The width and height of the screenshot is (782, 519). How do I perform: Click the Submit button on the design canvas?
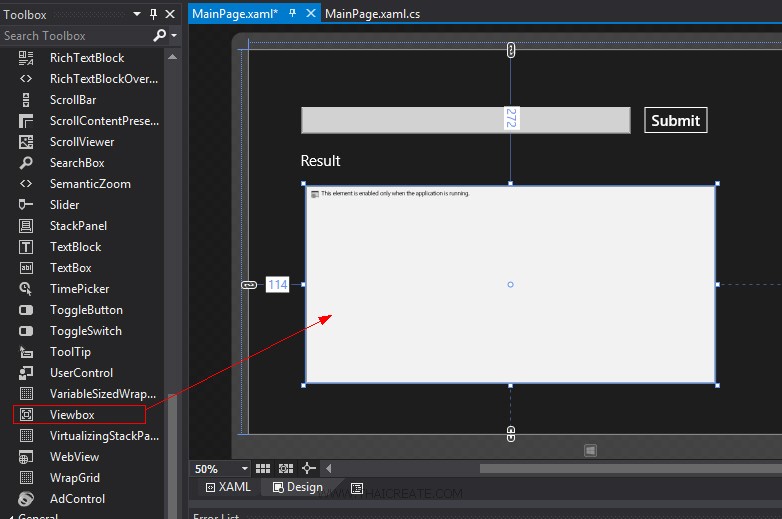point(675,120)
